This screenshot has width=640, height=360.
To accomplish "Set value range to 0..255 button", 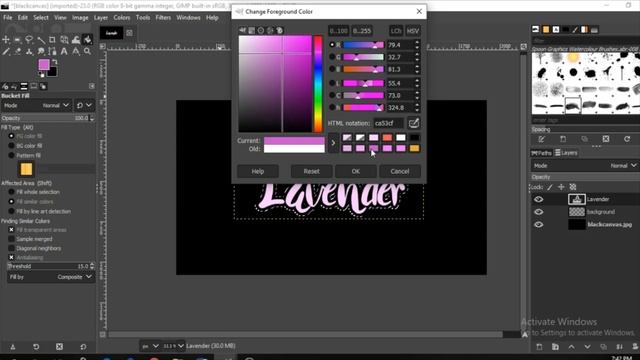I will pos(362,31).
